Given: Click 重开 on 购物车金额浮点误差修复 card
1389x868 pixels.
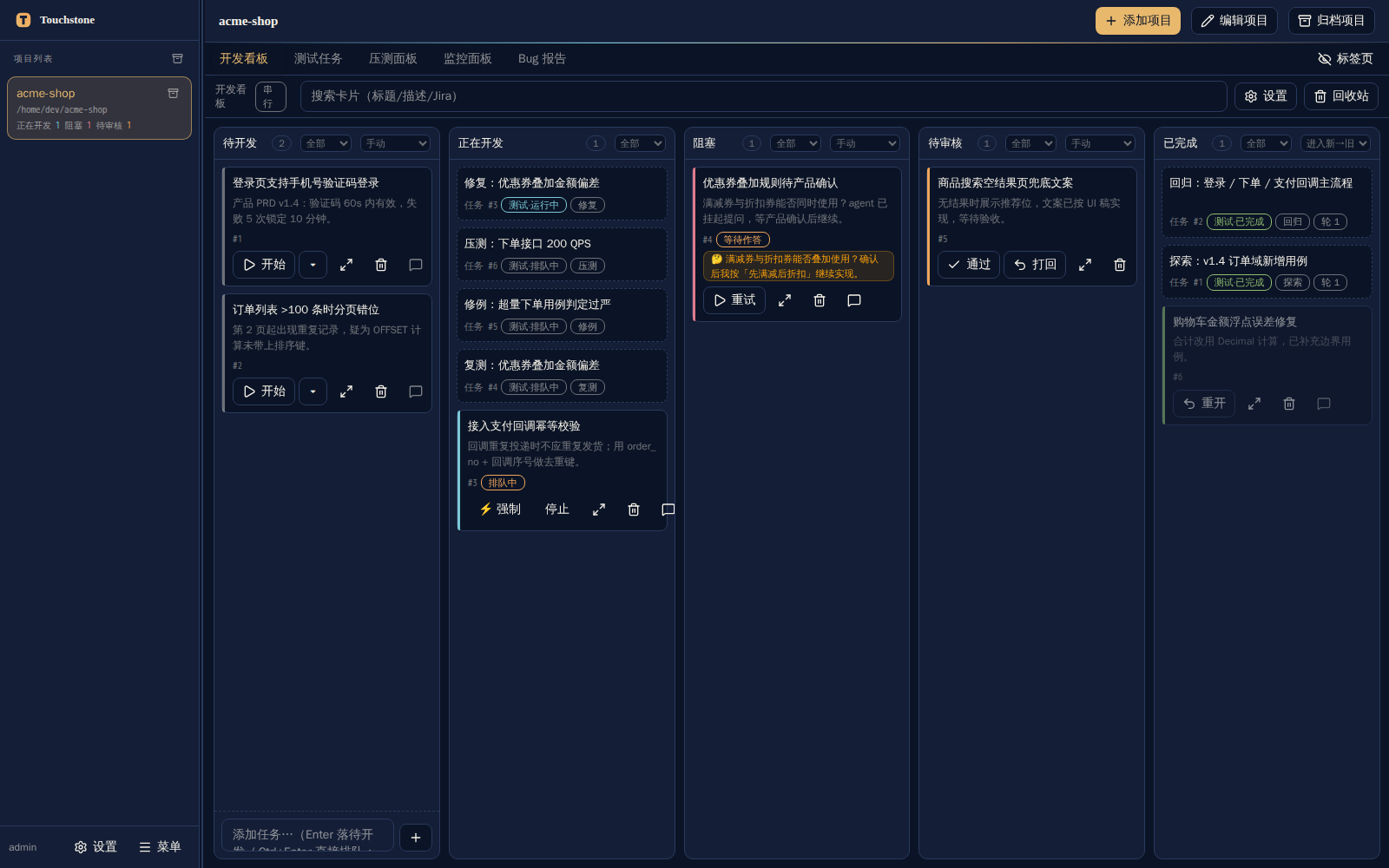Looking at the screenshot, I should point(1204,404).
